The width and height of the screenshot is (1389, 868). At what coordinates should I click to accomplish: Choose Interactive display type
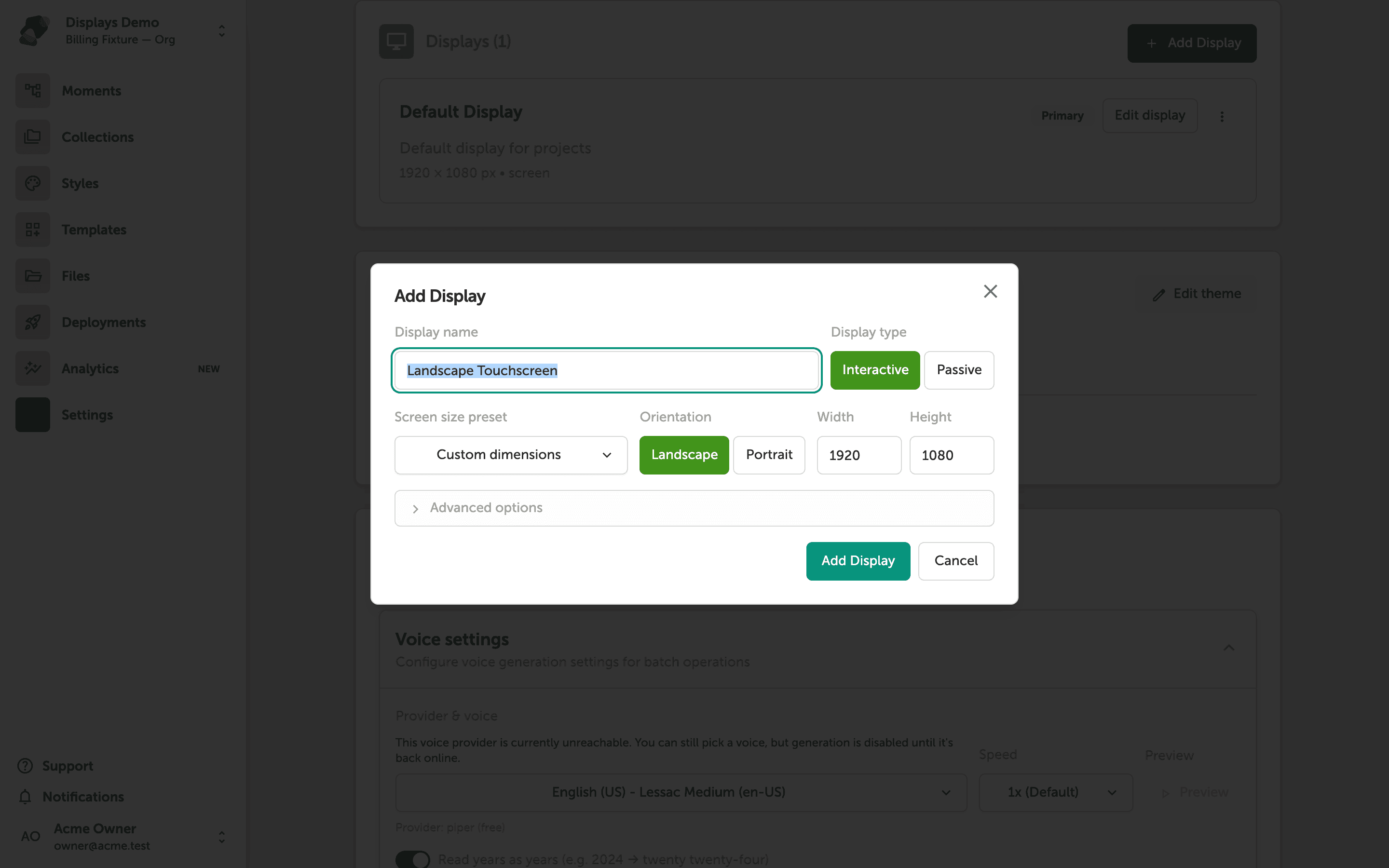click(x=875, y=370)
